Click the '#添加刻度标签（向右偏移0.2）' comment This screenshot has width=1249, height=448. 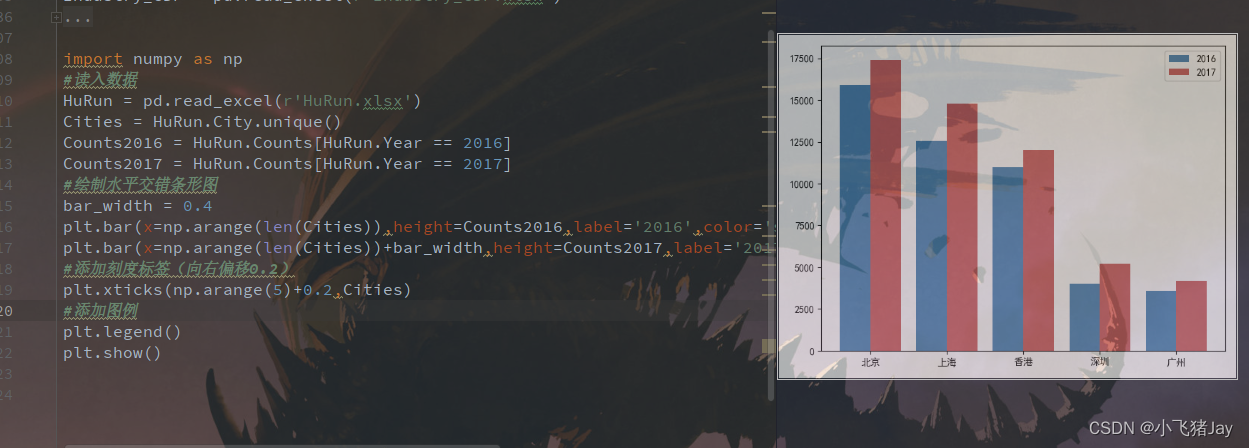pyautogui.click(x=178, y=269)
